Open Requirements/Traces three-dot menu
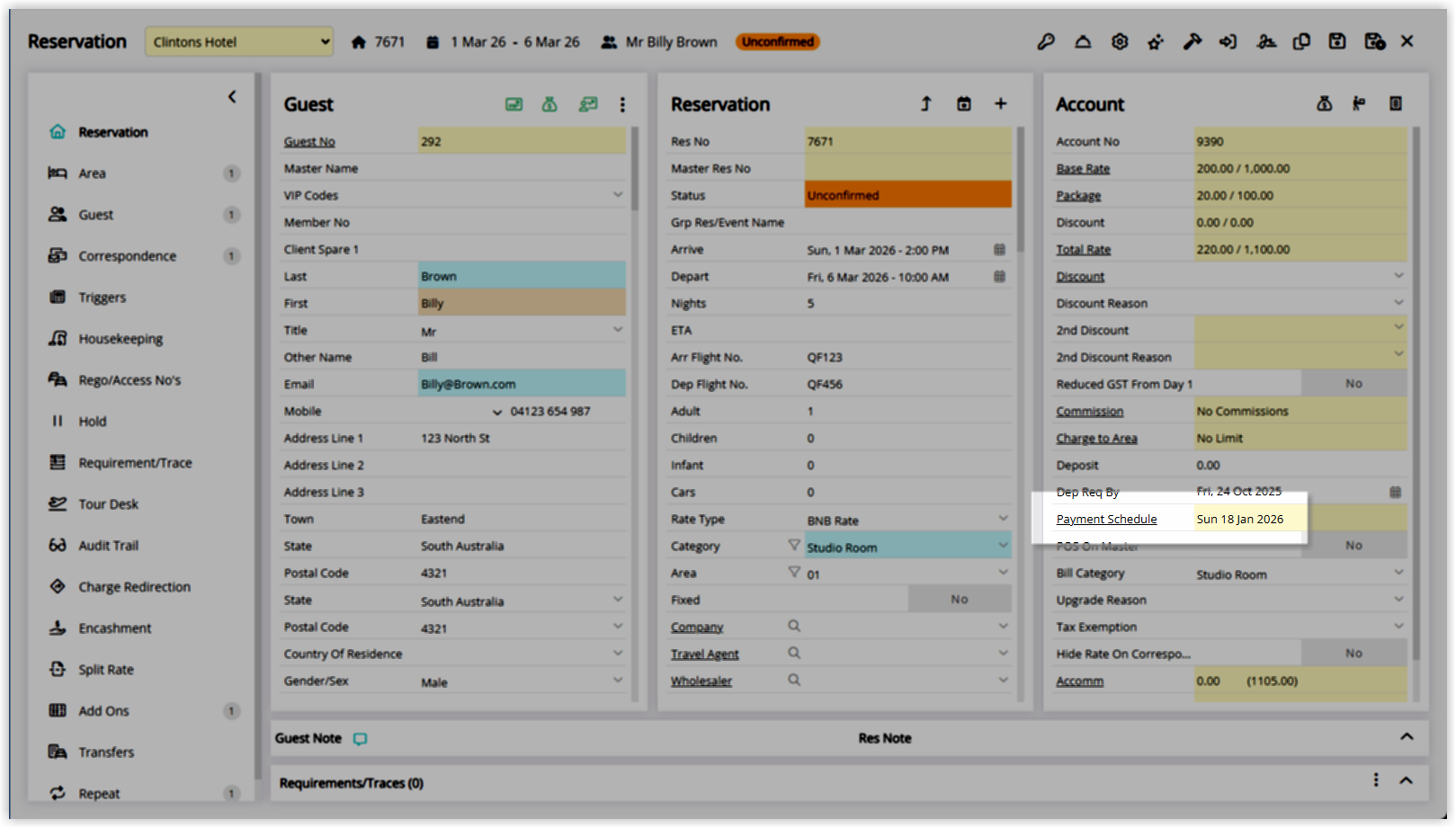The height and width of the screenshot is (828, 1456). 1376,780
